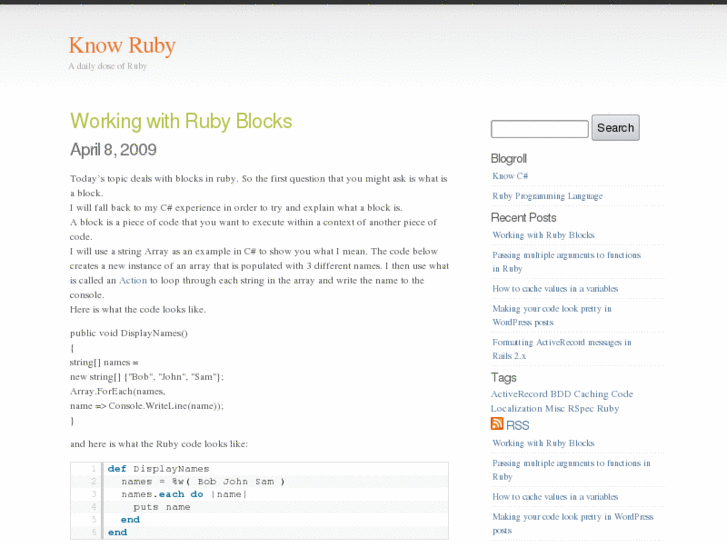Select the Ruby tag under Tags
This screenshot has width=727, height=545.
coord(608,408)
